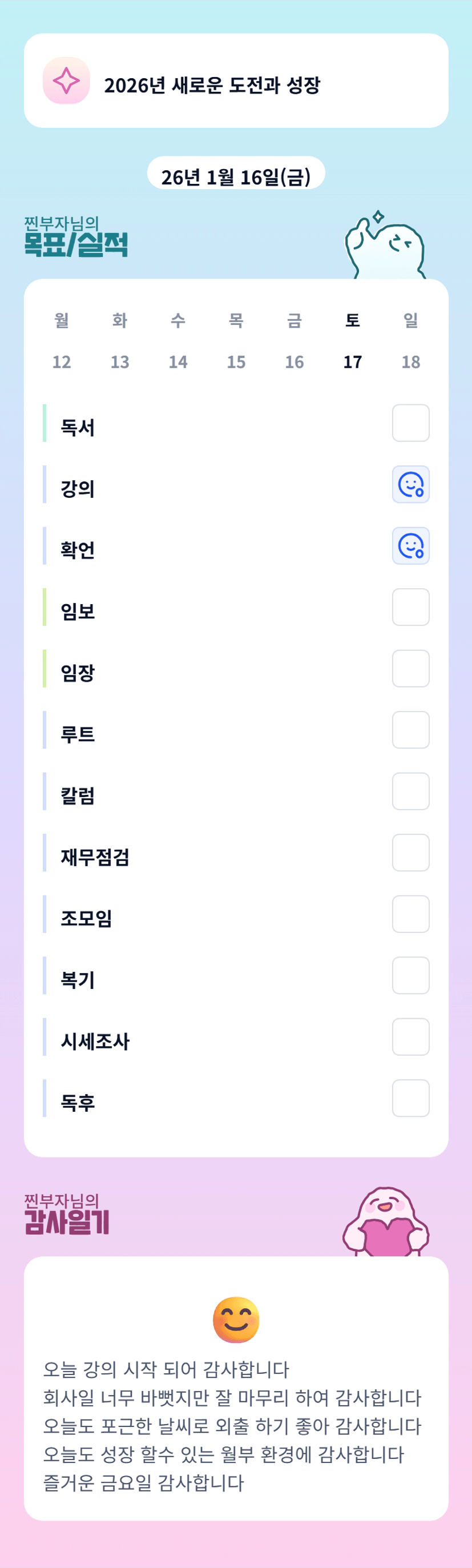
Task: Open the 26년 1월 16일(금) date pill
Action: pyautogui.click(x=236, y=176)
